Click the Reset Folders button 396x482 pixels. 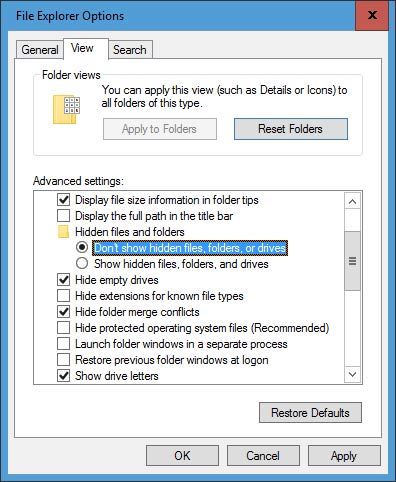click(291, 129)
